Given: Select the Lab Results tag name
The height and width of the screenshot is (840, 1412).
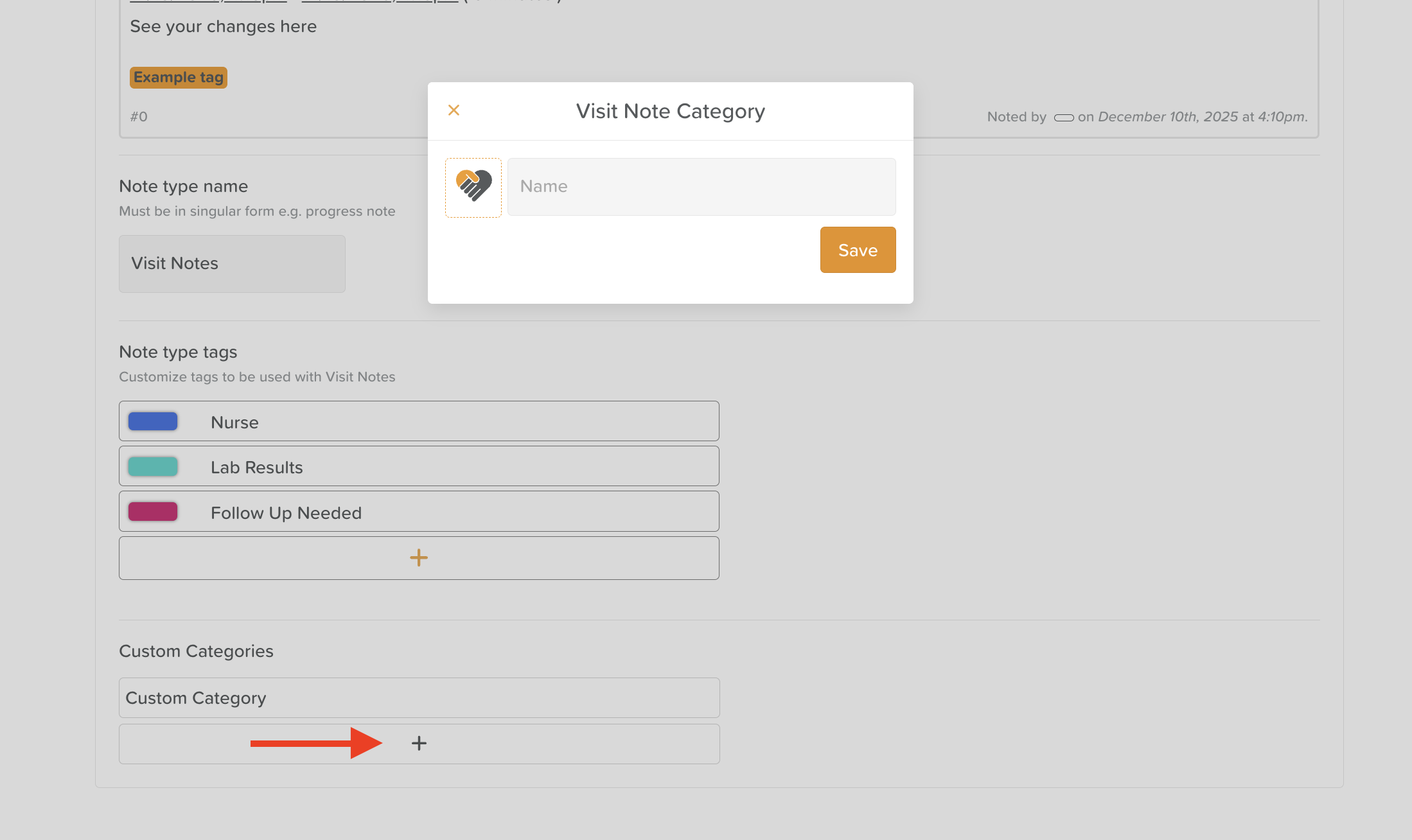Looking at the screenshot, I should pyautogui.click(x=257, y=468).
